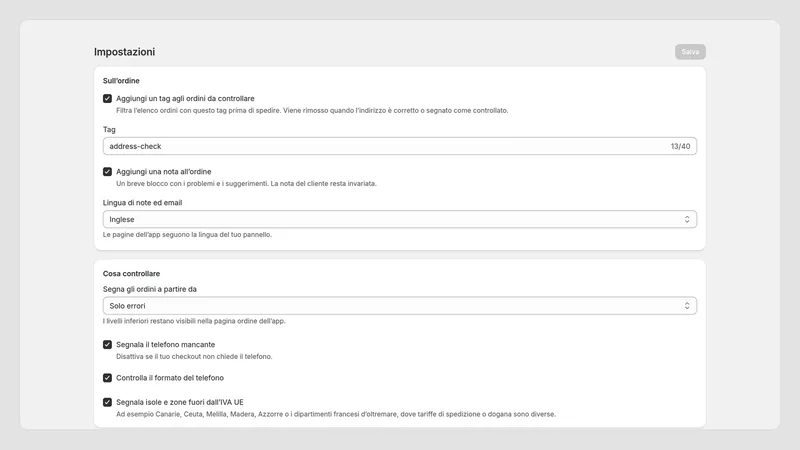Click the '13/40' character counter
This screenshot has height=450, width=800.
coord(680,146)
